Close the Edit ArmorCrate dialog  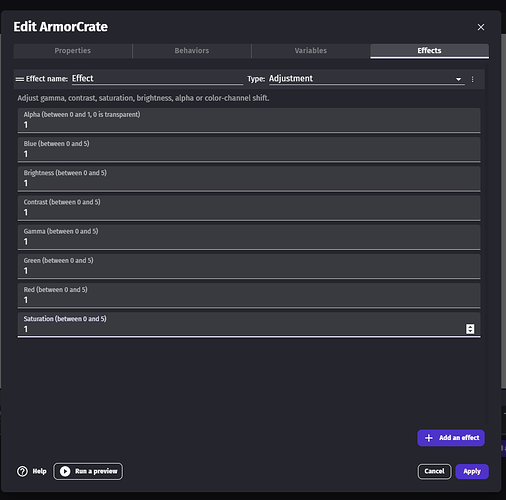pos(481,27)
